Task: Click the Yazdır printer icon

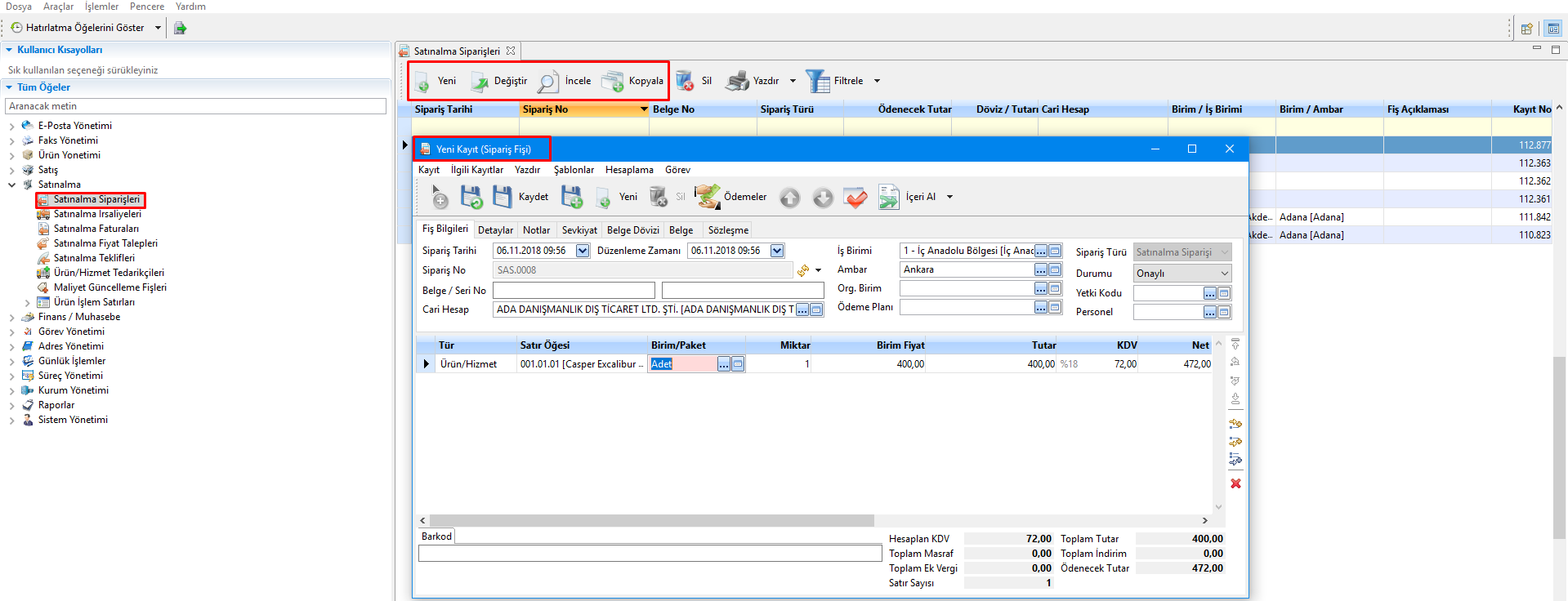Action: point(737,81)
